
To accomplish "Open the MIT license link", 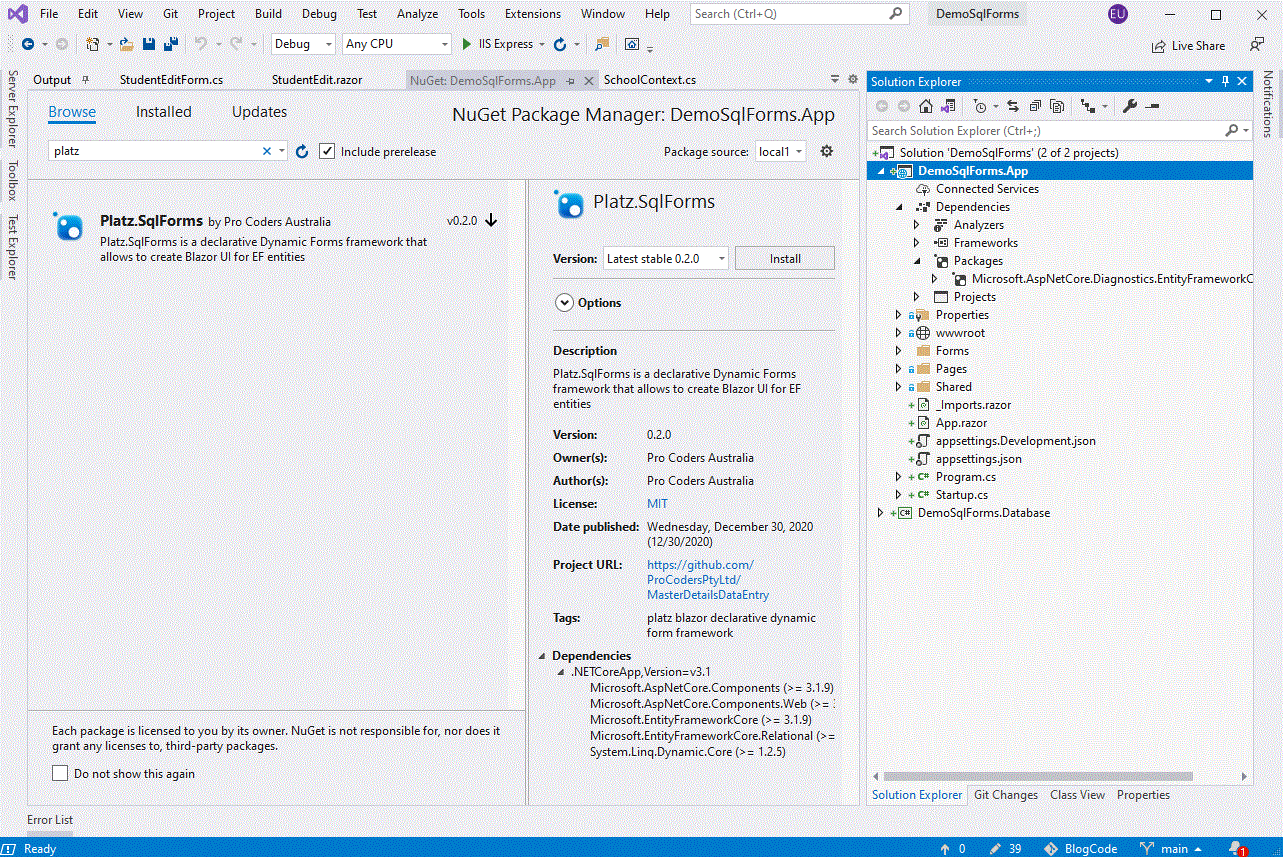I will (x=657, y=504).
